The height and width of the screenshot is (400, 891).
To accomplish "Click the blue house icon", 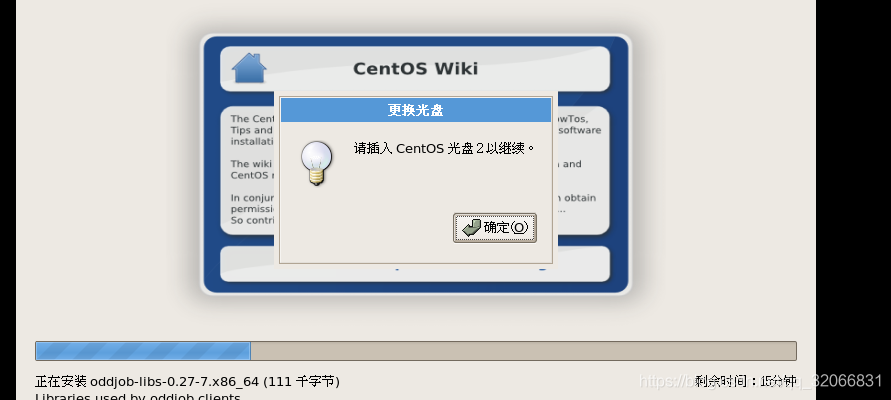I will (249, 68).
